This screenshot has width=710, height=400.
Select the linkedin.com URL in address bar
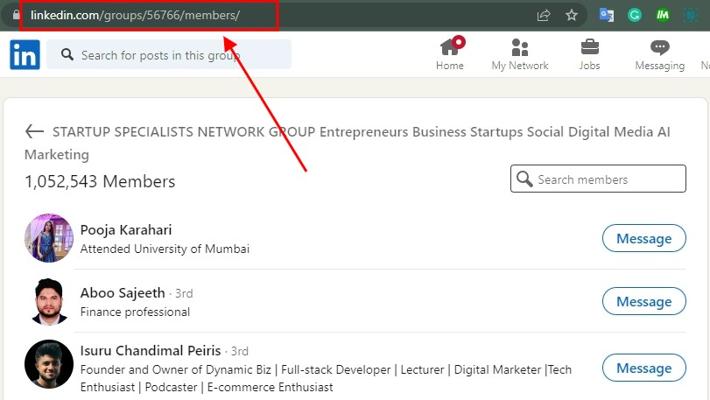(x=135, y=15)
